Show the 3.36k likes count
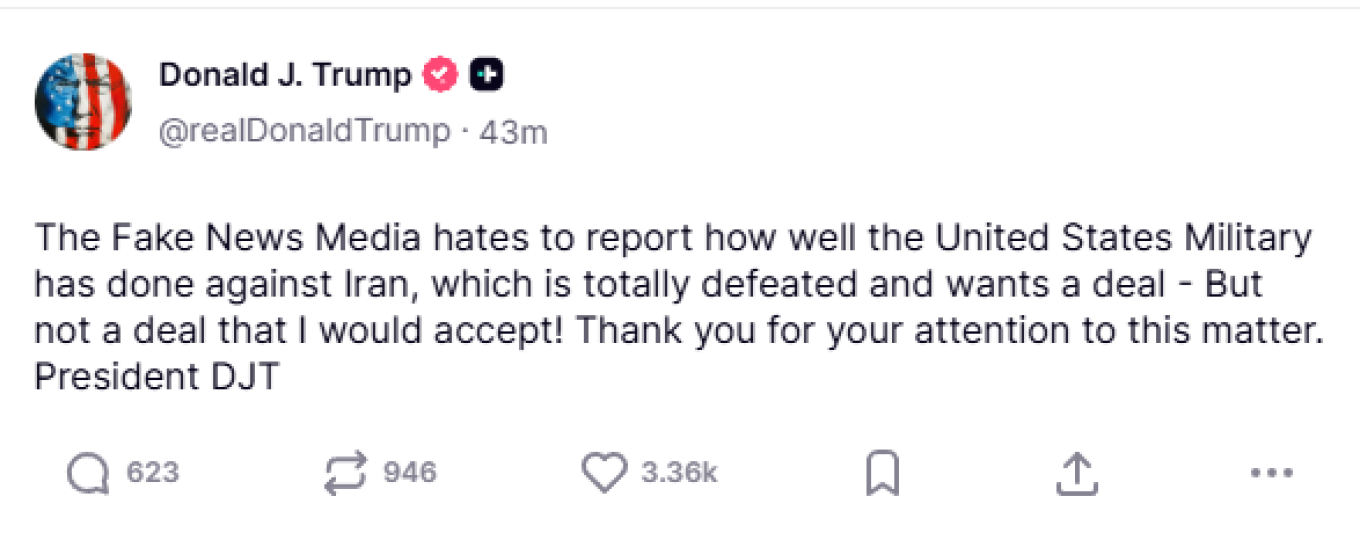This screenshot has width=1360, height=533. pos(679,473)
